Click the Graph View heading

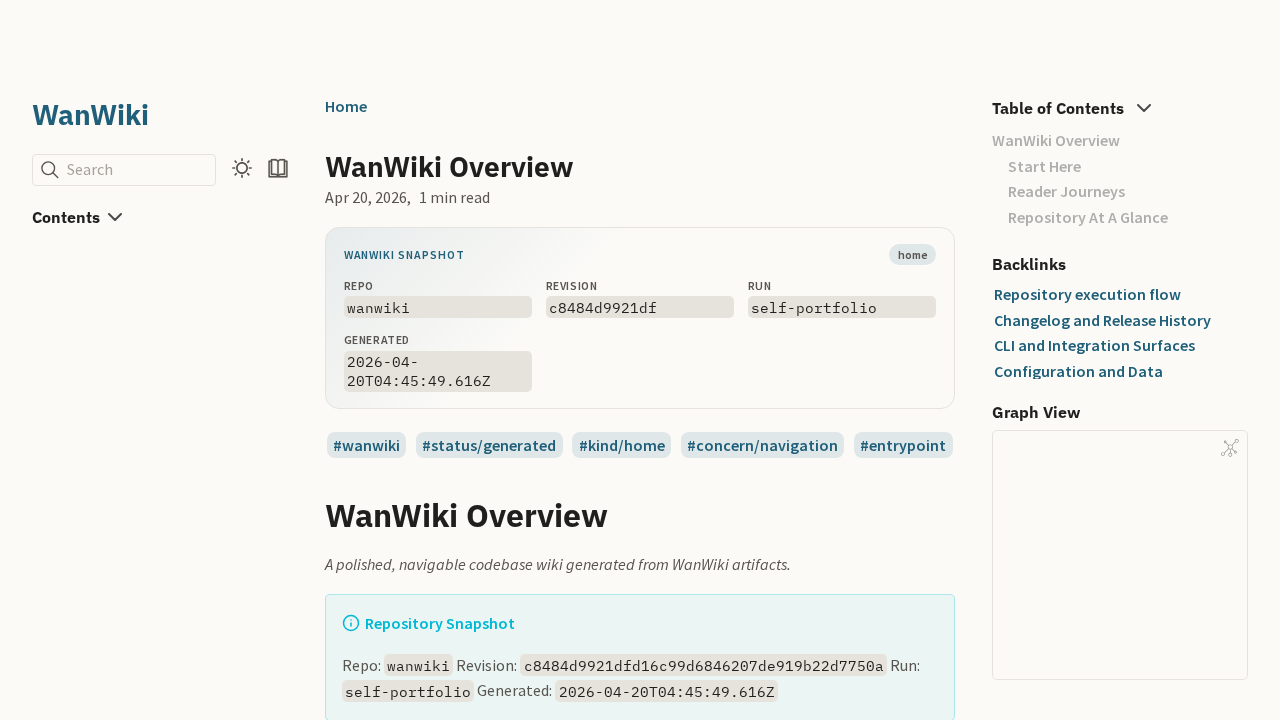1036,412
